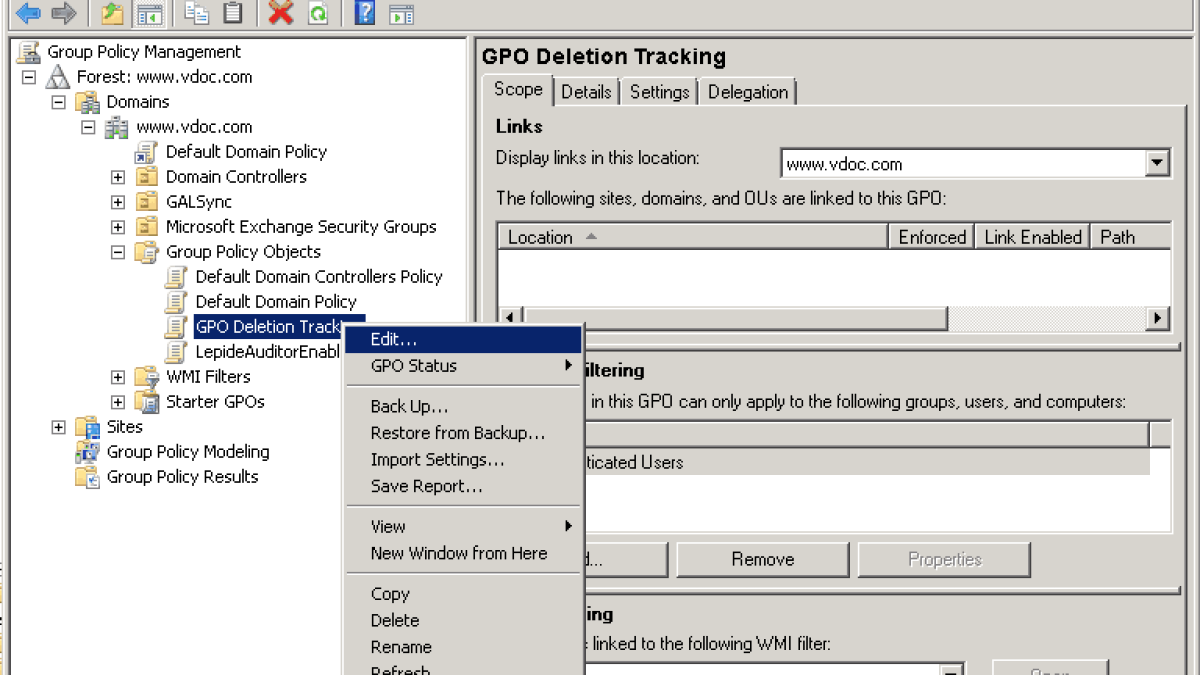Choose Edit... from the context menu
1200x675 pixels.
[x=393, y=340]
